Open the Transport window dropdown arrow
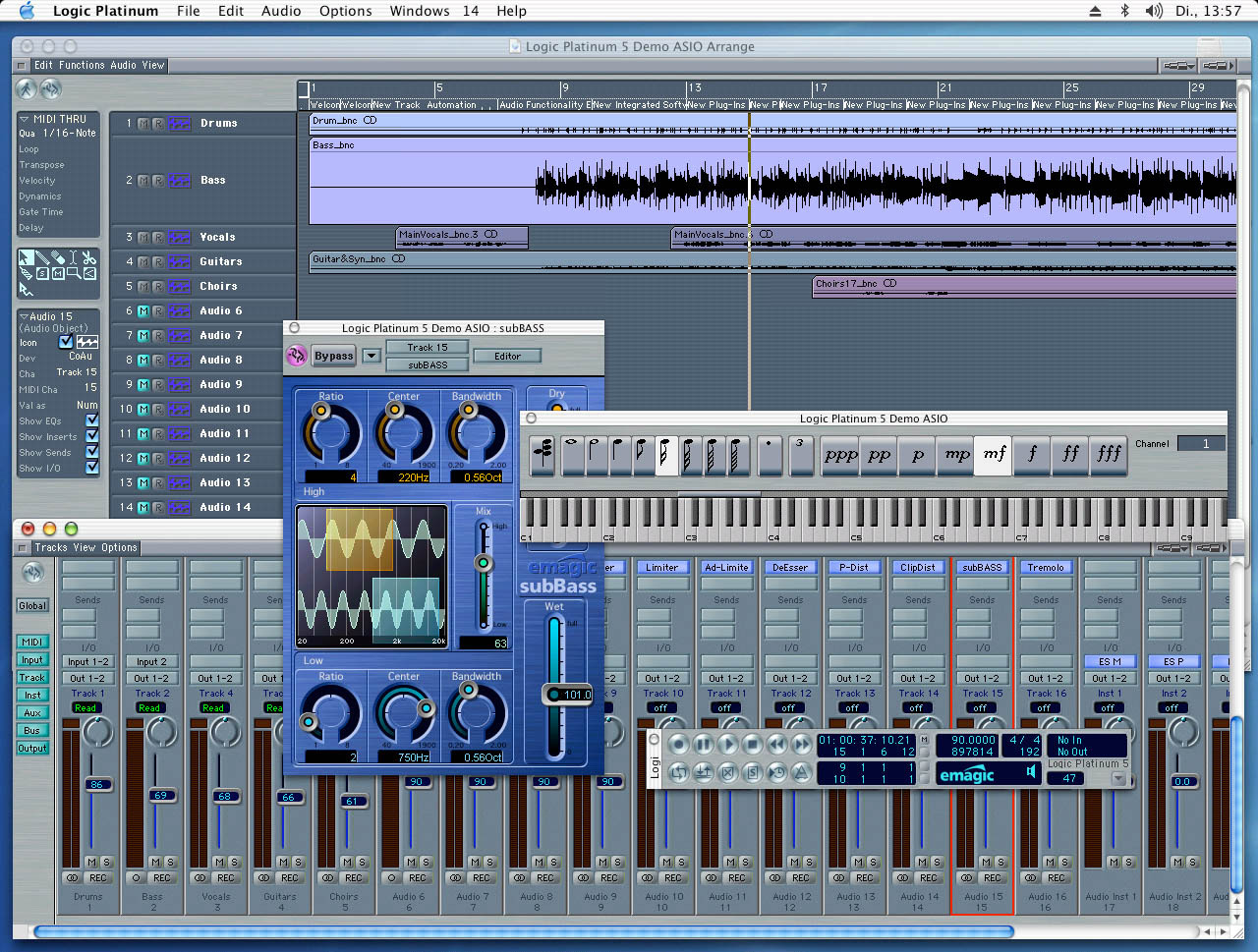Viewport: 1258px width, 952px height. coord(1118,778)
